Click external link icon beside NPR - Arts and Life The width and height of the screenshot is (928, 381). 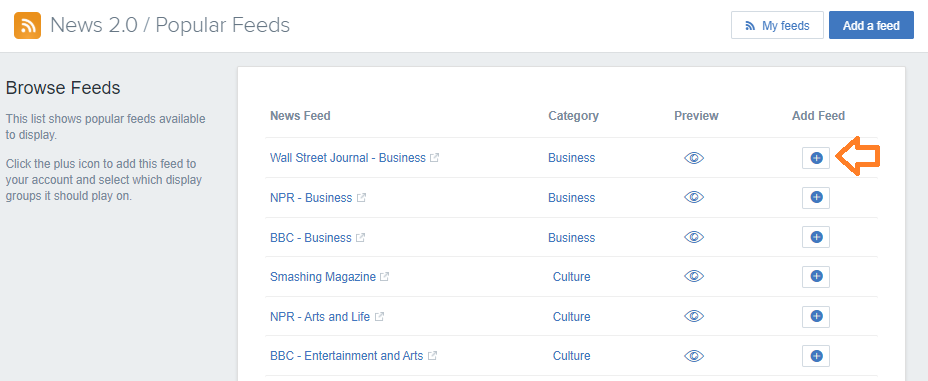(x=379, y=317)
